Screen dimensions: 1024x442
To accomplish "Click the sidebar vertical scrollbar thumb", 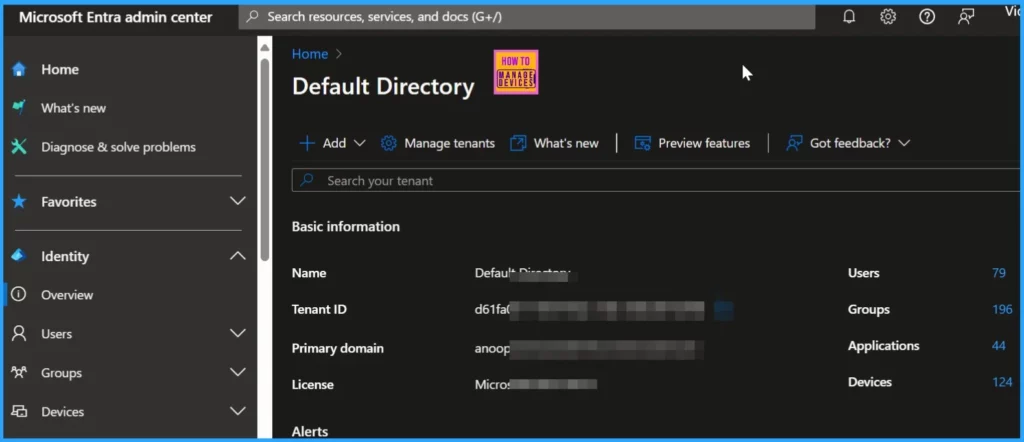I will point(264,160).
